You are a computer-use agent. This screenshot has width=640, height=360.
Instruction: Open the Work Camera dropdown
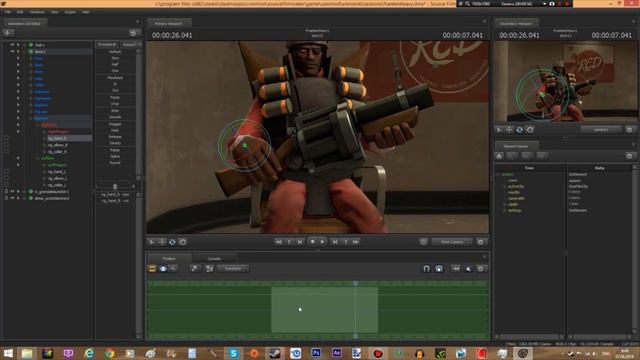point(452,242)
